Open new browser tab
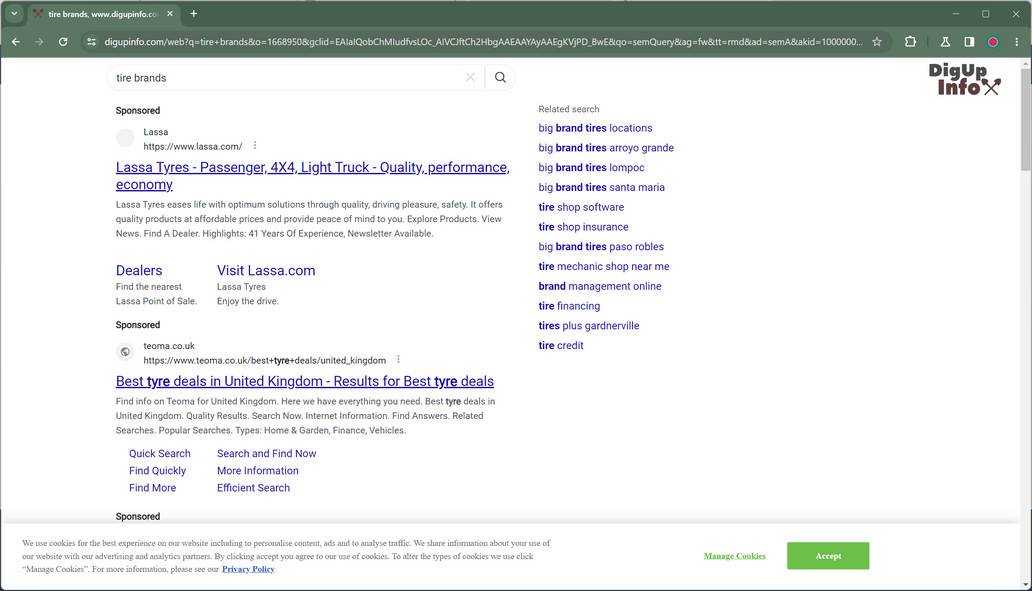 pyautogui.click(x=193, y=14)
